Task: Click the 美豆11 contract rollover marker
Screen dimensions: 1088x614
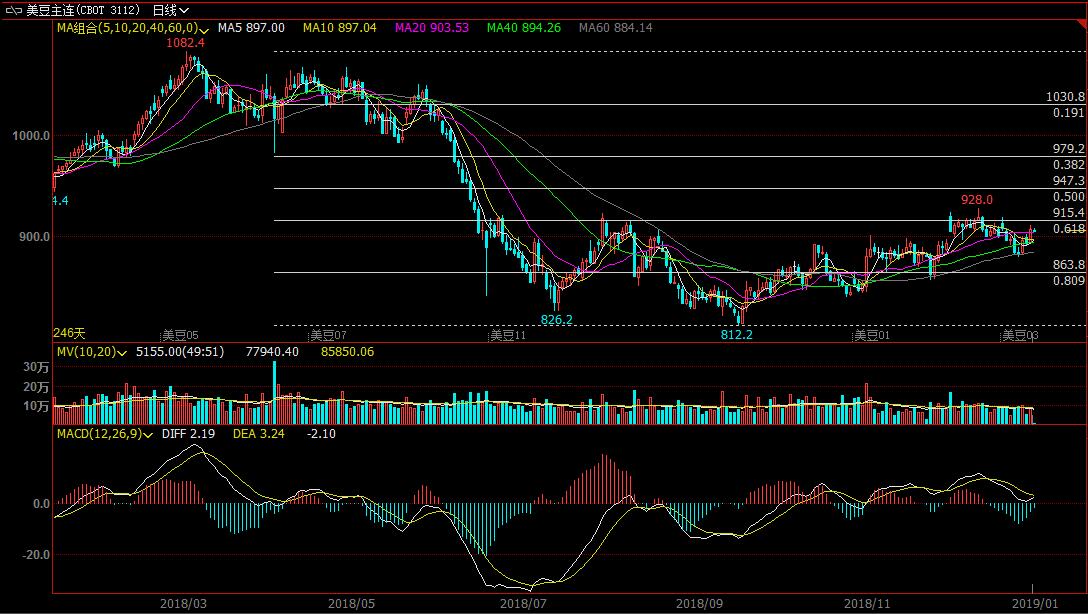Action: point(506,335)
